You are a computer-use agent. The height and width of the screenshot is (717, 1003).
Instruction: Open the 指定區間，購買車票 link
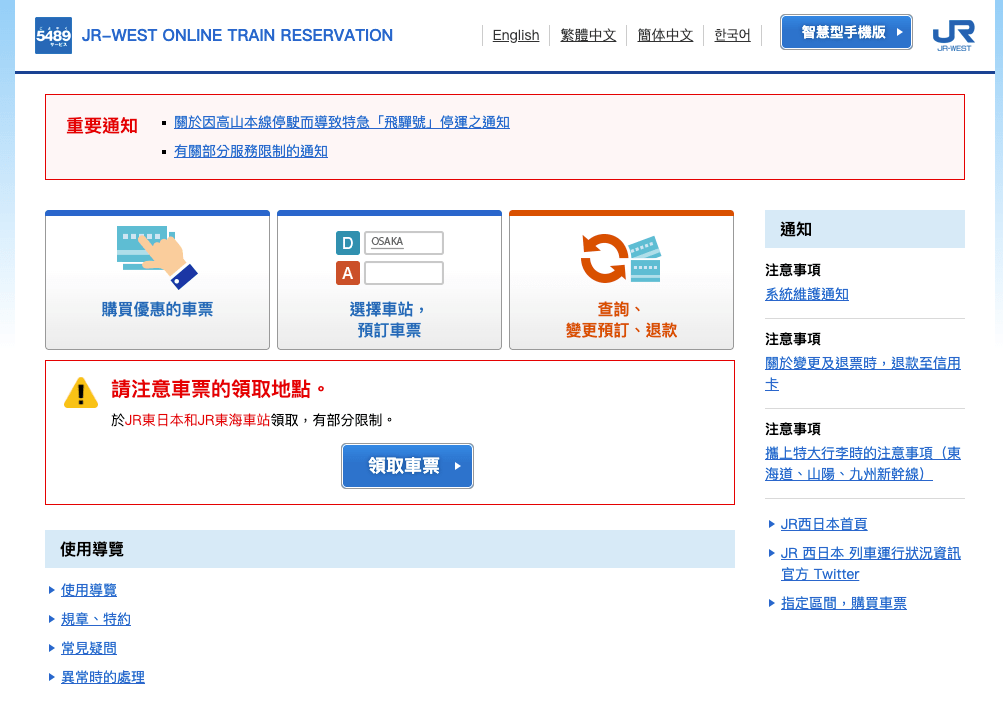(x=844, y=603)
